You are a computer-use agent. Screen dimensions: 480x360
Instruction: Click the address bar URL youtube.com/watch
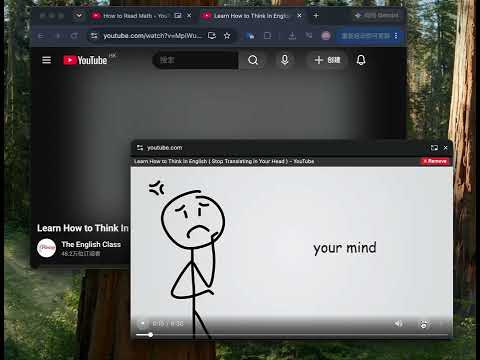tap(153, 36)
